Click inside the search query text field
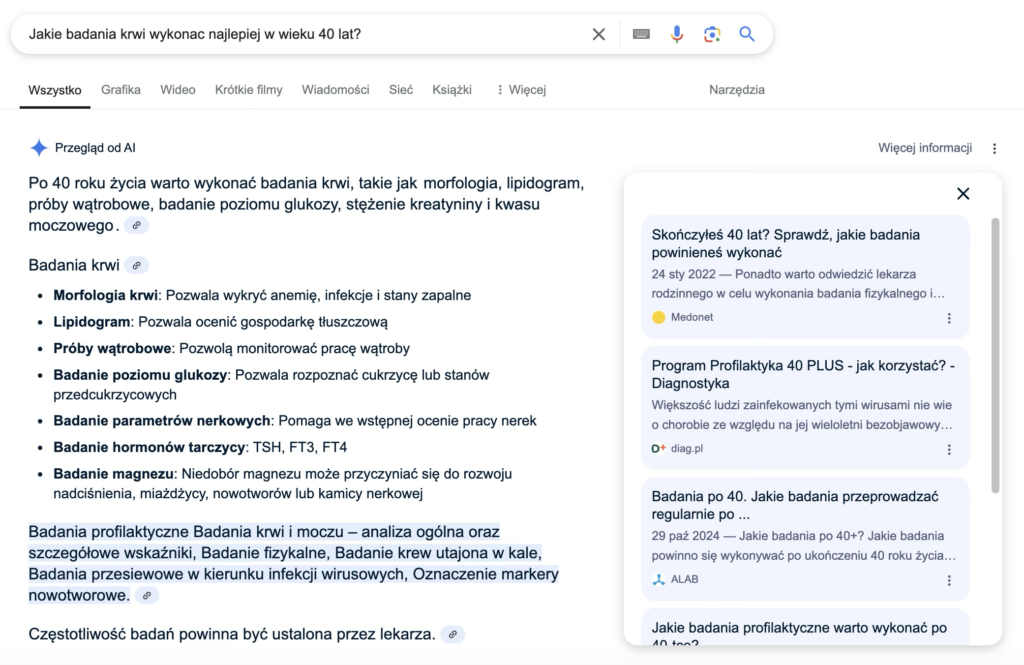This screenshot has height=665, width=1024. pyautogui.click(x=300, y=34)
